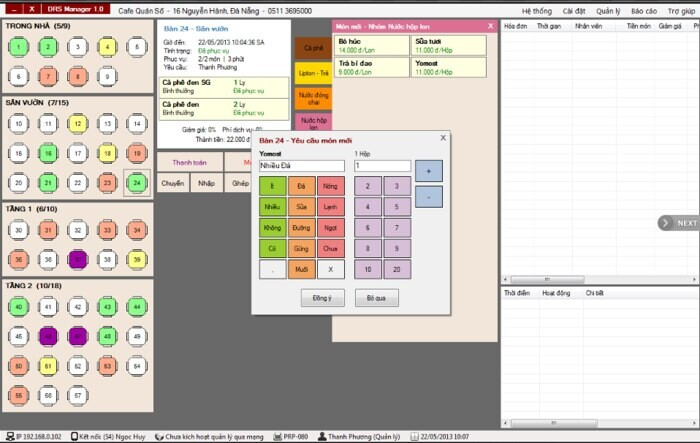Open table 12 in the garden area

[x=77, y=124]
